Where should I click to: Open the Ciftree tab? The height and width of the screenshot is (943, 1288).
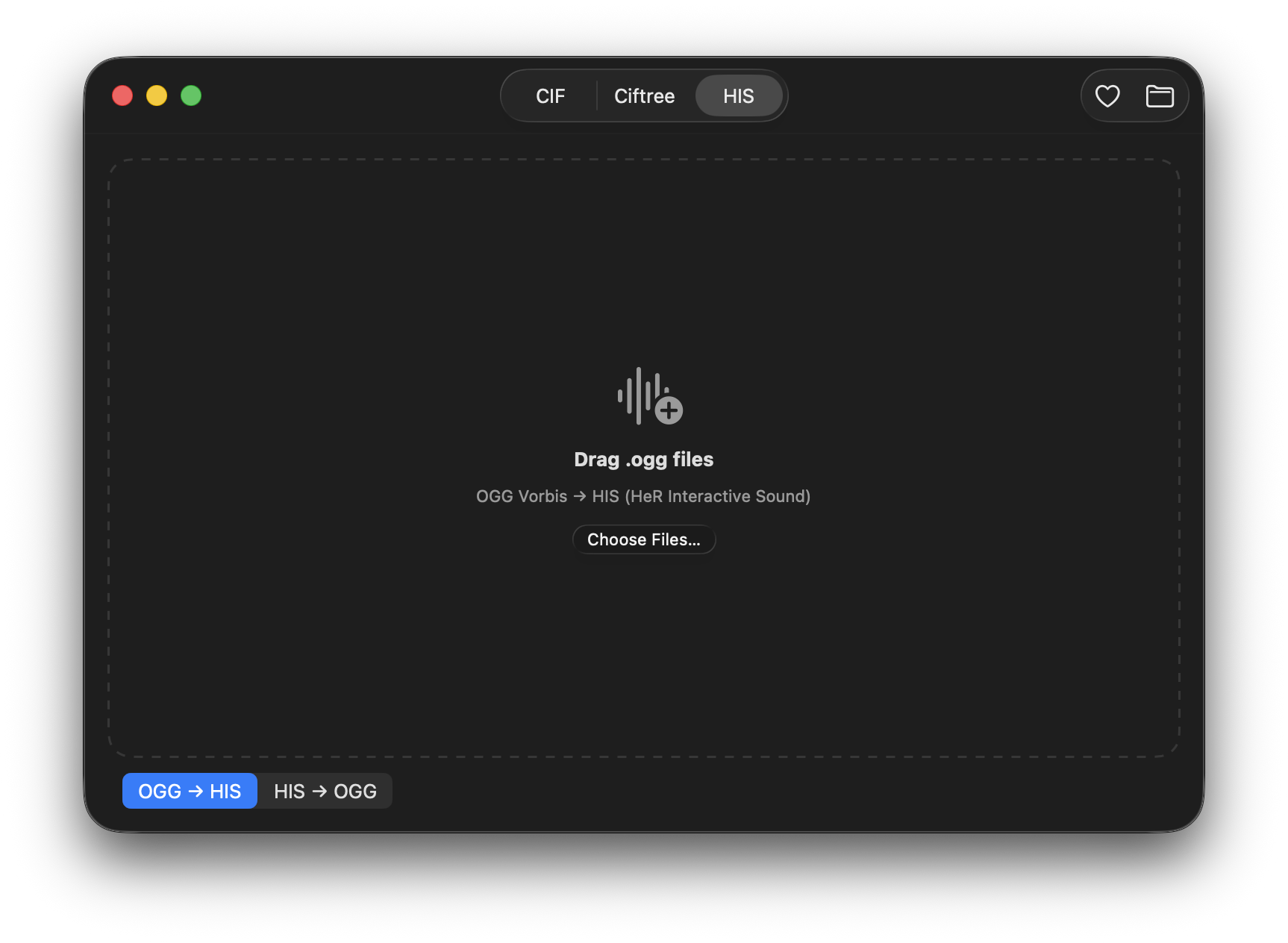pos(644,95)
